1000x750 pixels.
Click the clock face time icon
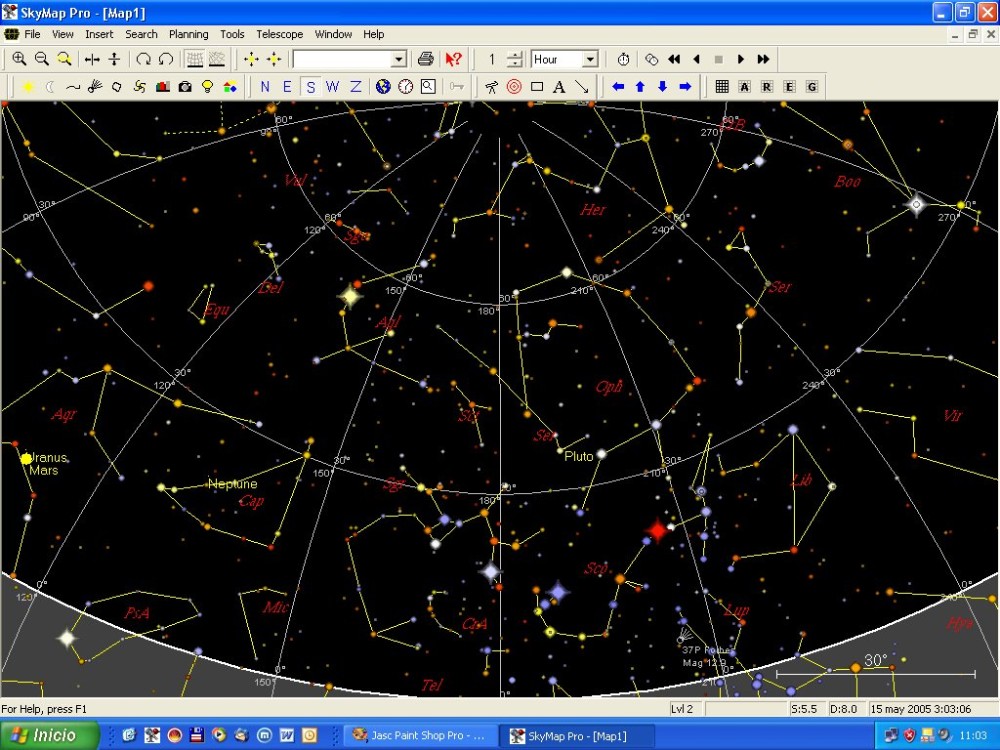406,87
